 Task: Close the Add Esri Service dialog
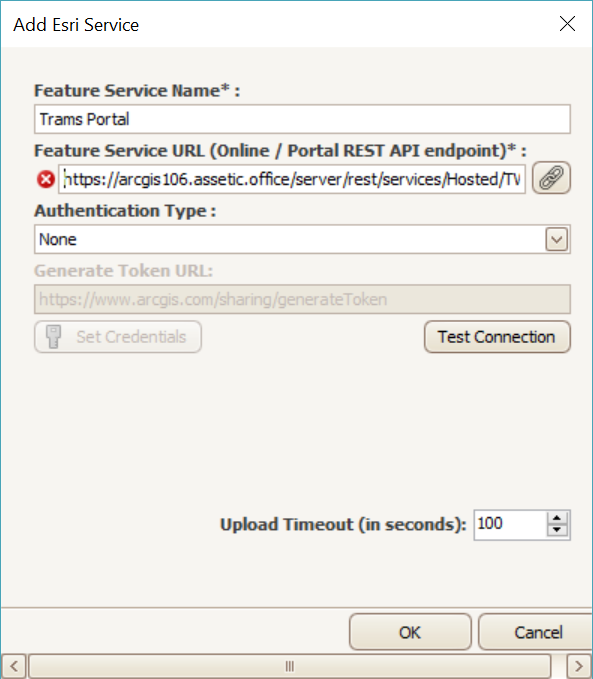point(567,24)
